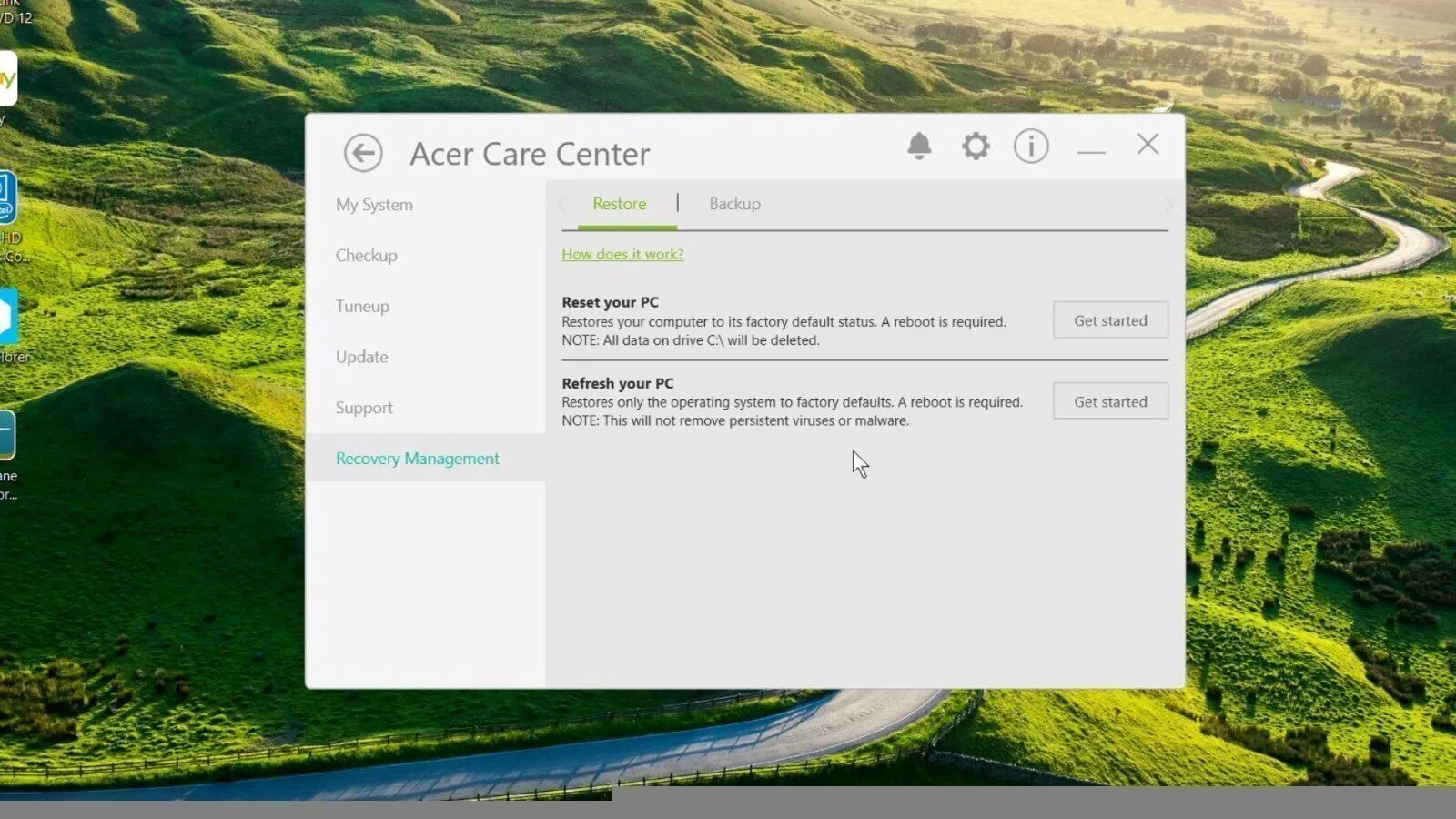Click the "Refresh your PC" heading
This screenshot has height=819, width=1456.
pyautogui.click(x=617, y=383)
